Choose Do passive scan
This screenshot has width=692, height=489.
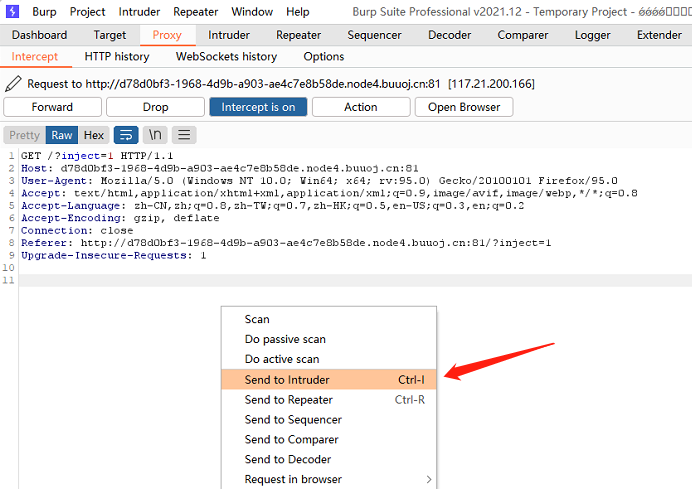pyautogui.click(x=329, y=339)
